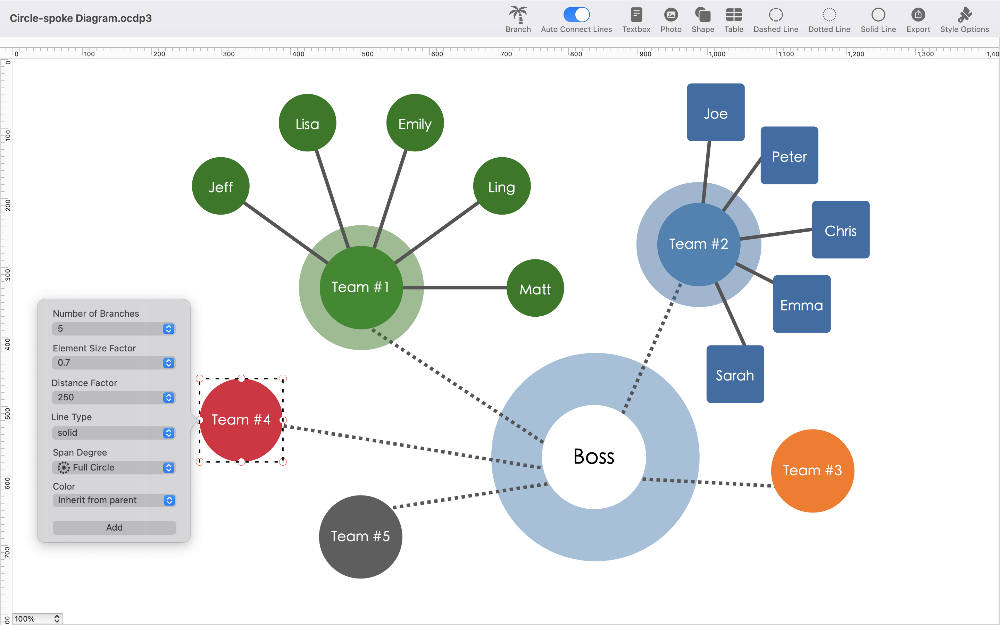
Task: Open the Line Type dropdown
Action: [x=114, y=432]
